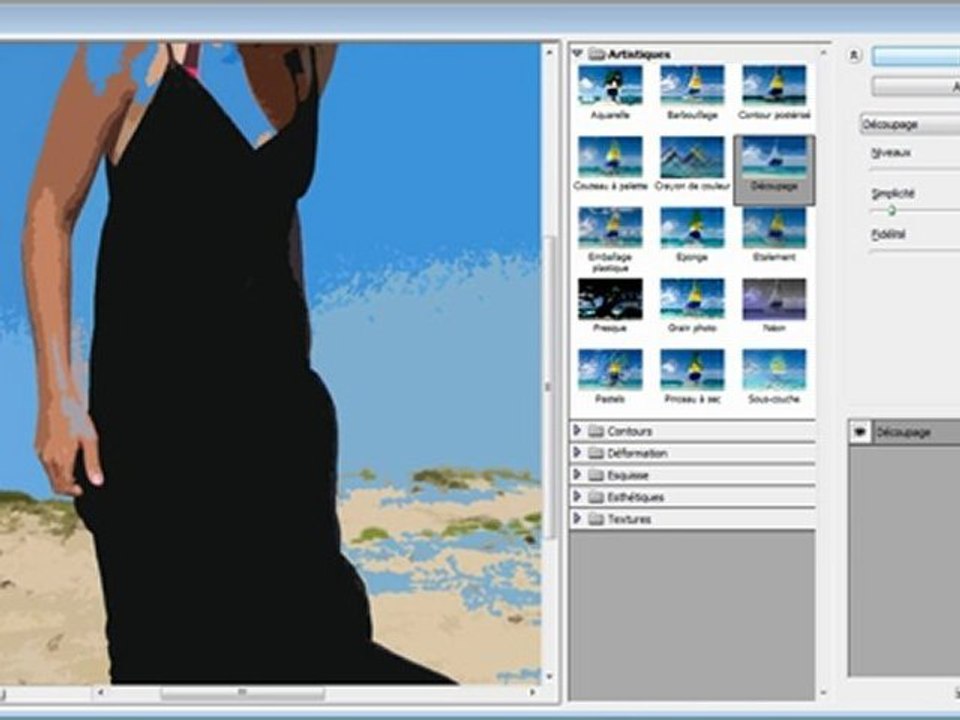This screenshot has height=720, width=960.
Task: Click the cancel button below the blue button
Action: tap(916, 86)
